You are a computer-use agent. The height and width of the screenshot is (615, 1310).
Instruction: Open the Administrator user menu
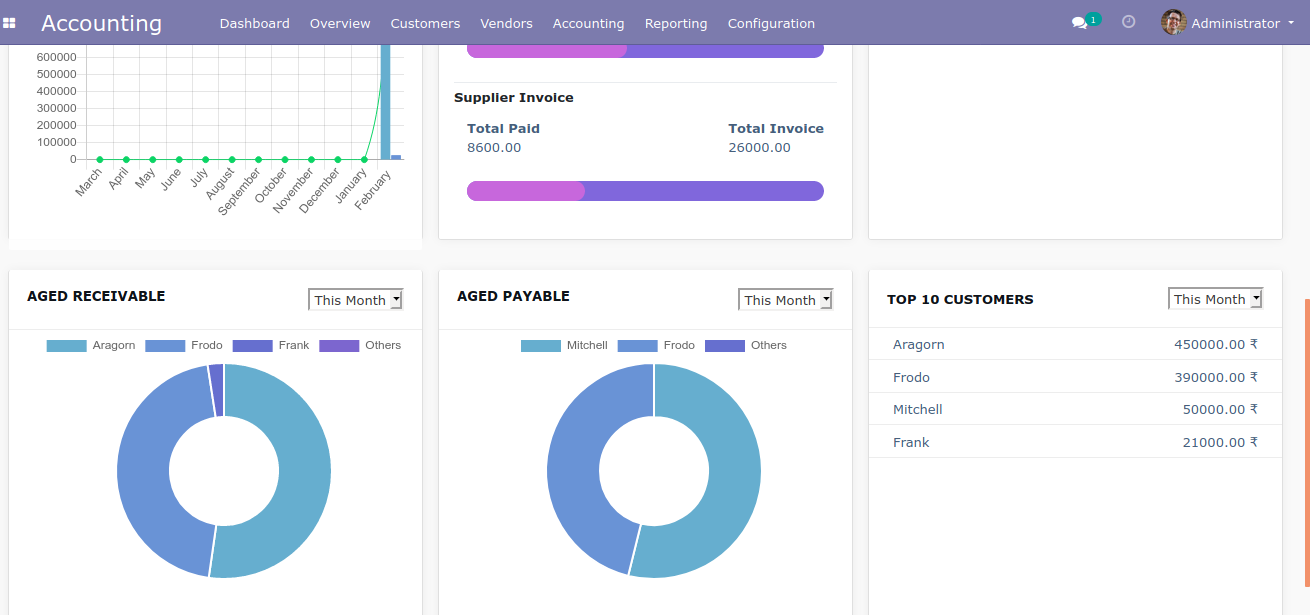1235,23
